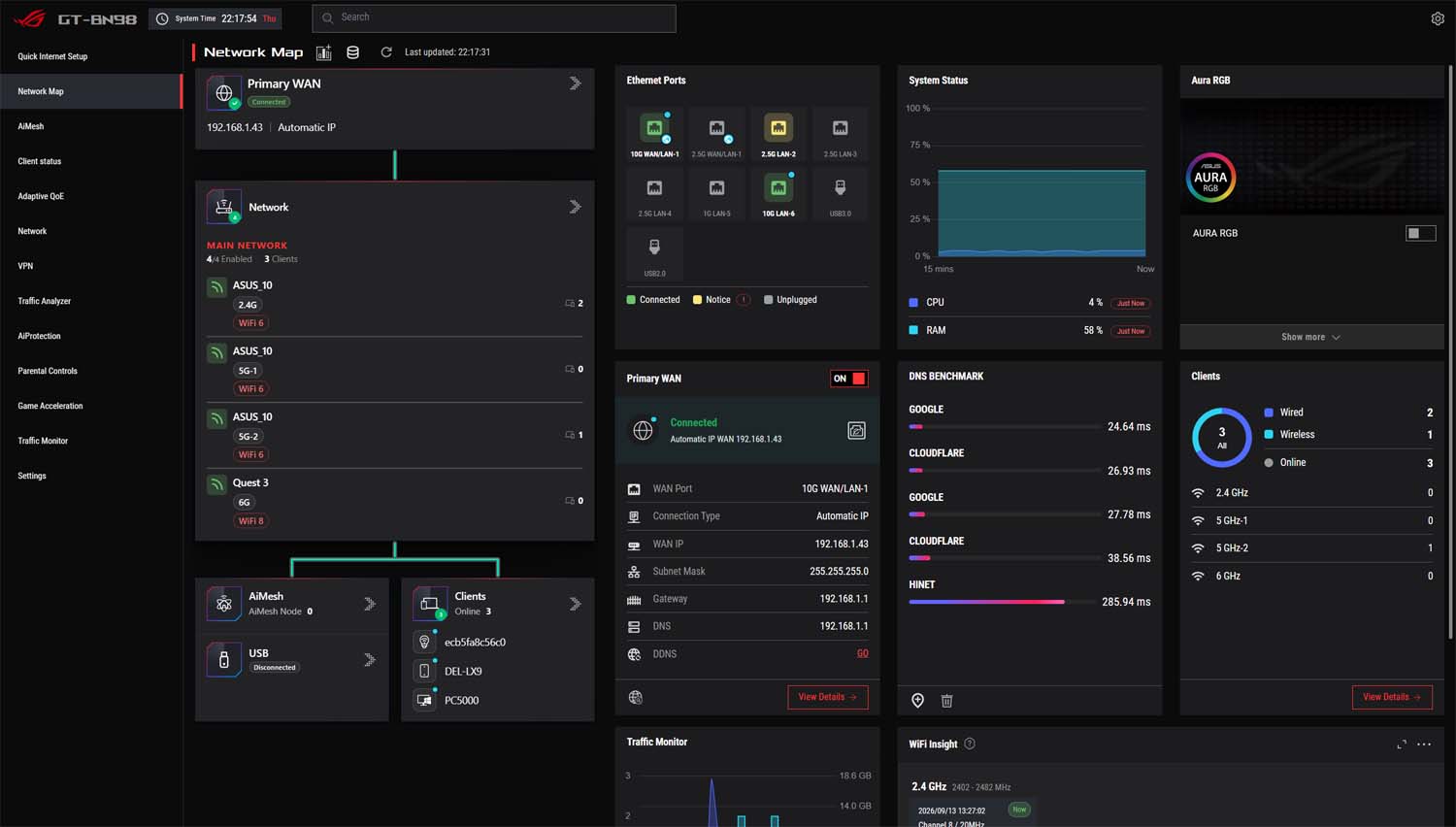Click the device icon for client ecb5fa8c56c0
The height and width of the screenshot is (827, 1456).
[424, 643]
